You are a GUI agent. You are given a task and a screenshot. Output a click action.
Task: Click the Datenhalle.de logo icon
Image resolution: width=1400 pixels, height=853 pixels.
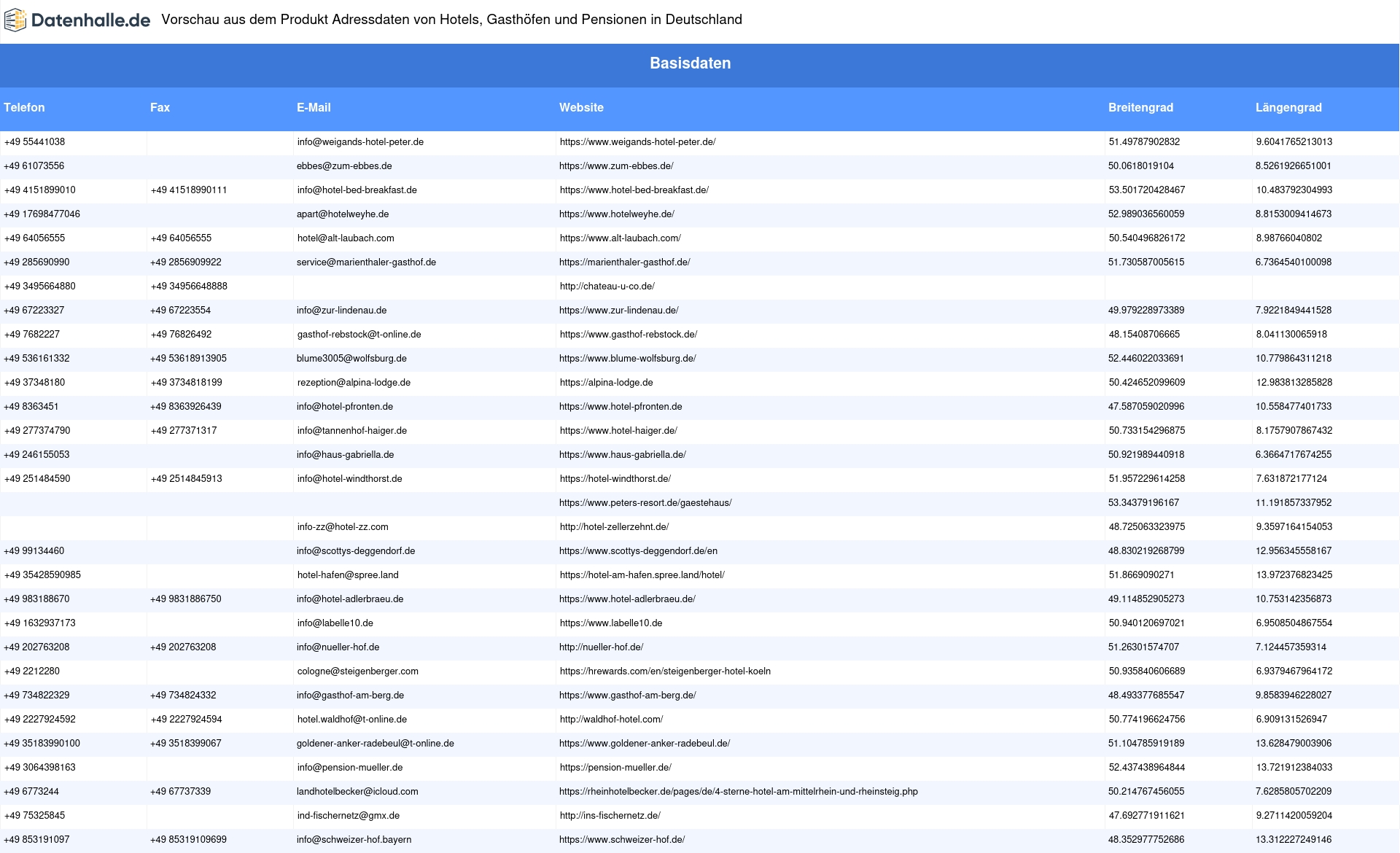point(15,20)
